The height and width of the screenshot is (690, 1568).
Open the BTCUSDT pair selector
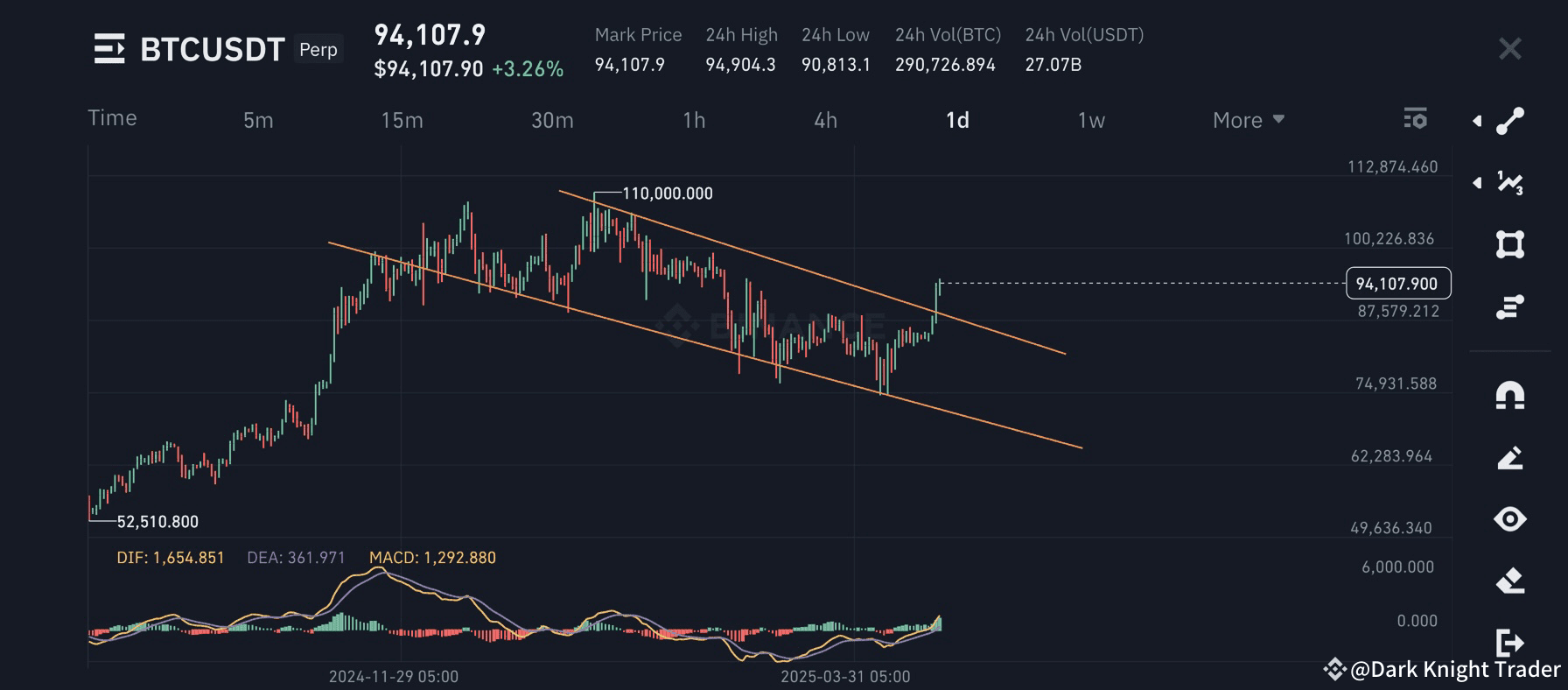213,50
